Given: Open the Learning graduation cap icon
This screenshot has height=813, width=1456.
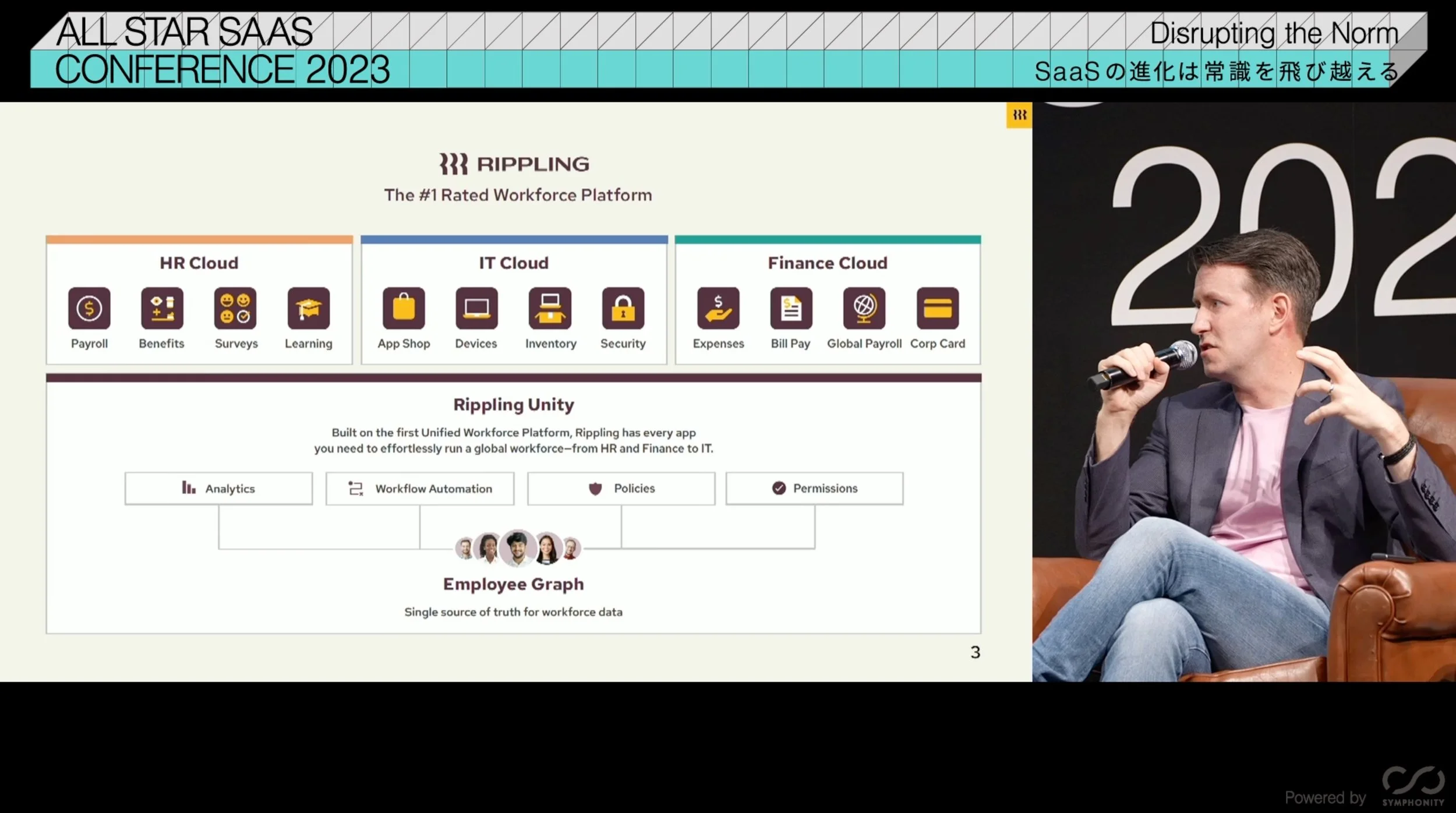Looking at the screenshot, I should tap(308, 308).
